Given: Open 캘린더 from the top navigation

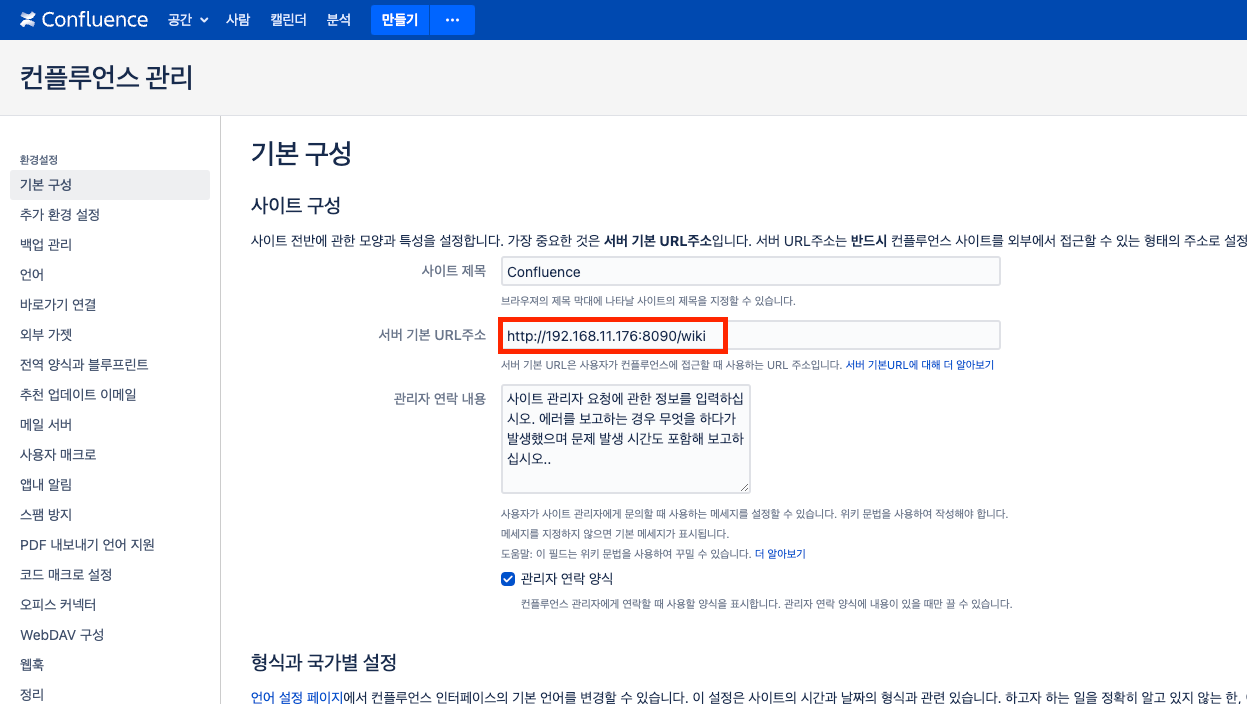Looking at the screenshot, I should (288, 20).
